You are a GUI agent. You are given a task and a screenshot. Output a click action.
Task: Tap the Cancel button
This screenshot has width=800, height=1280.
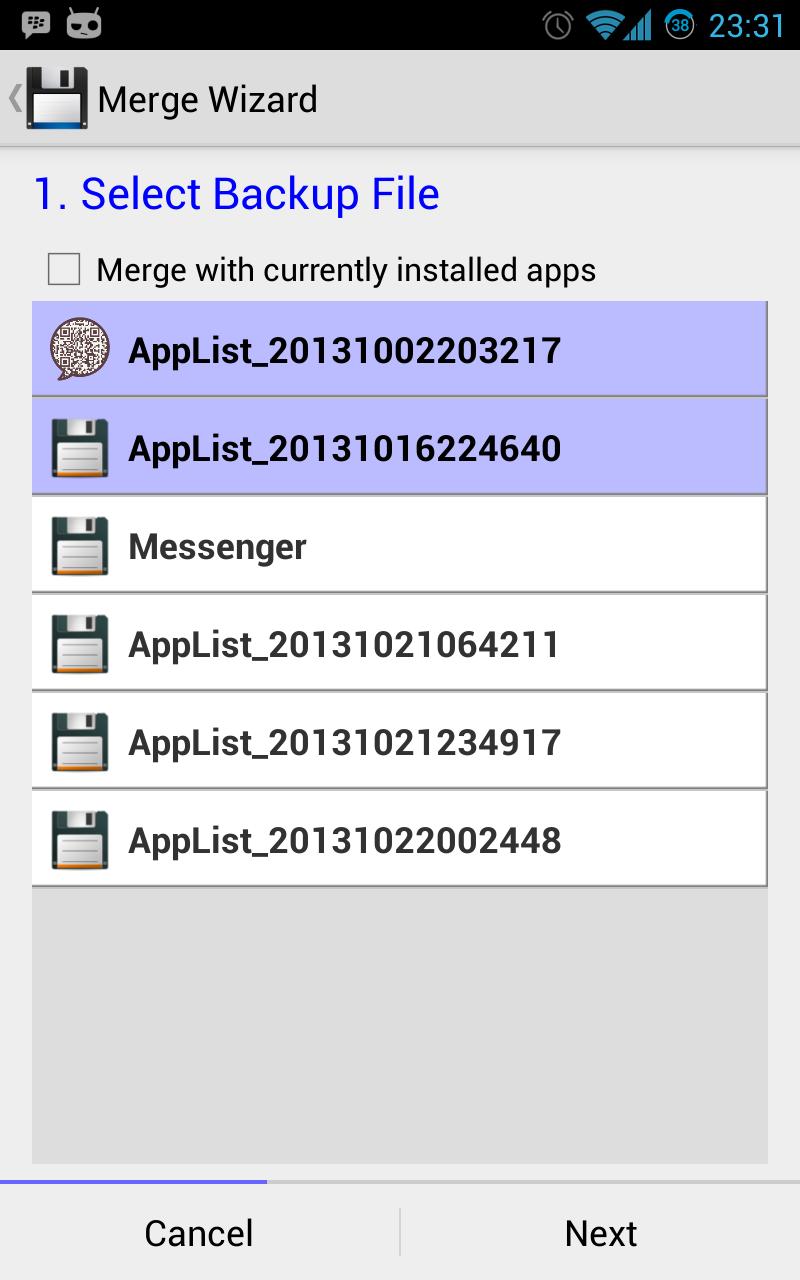point(199,1232)
